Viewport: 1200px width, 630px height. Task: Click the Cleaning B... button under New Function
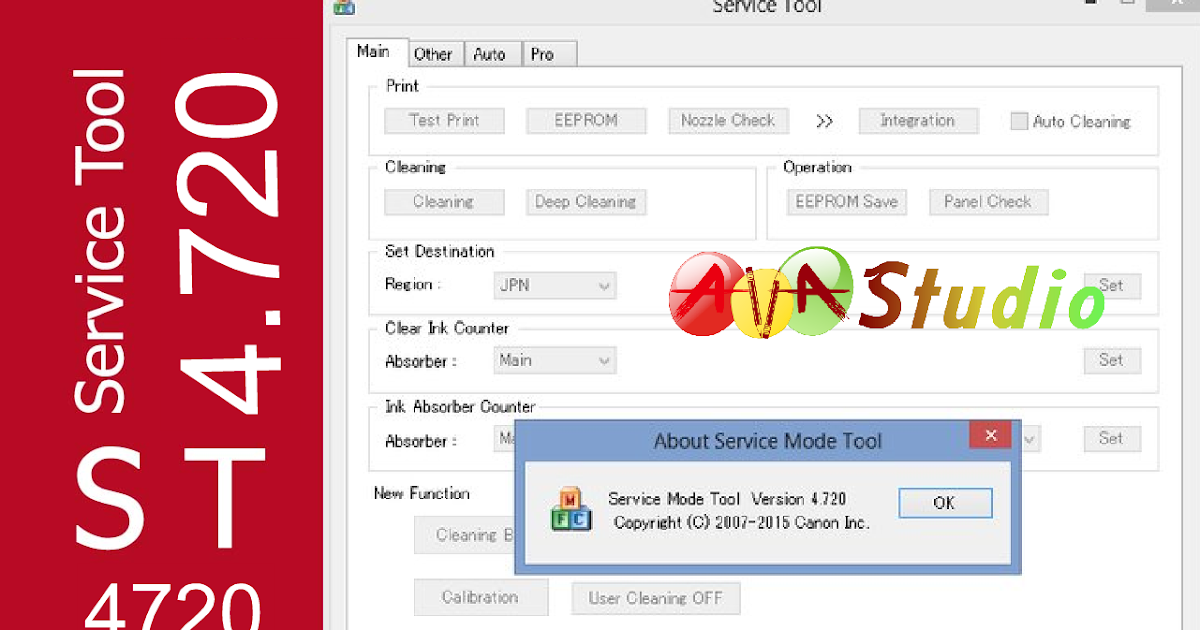point(465,535)
